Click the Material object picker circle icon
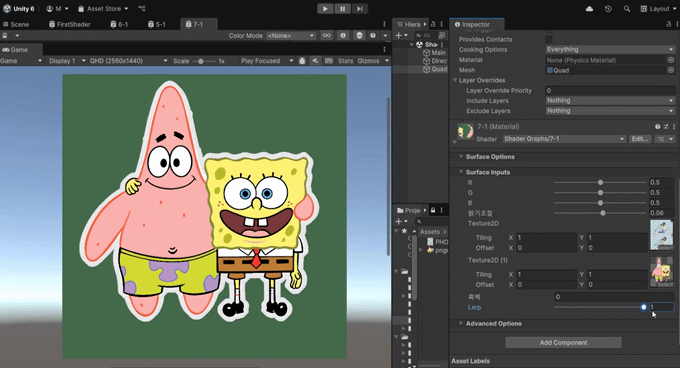This screenshot has width=680, height=368. pyautogui.click(x=671, y=60)
